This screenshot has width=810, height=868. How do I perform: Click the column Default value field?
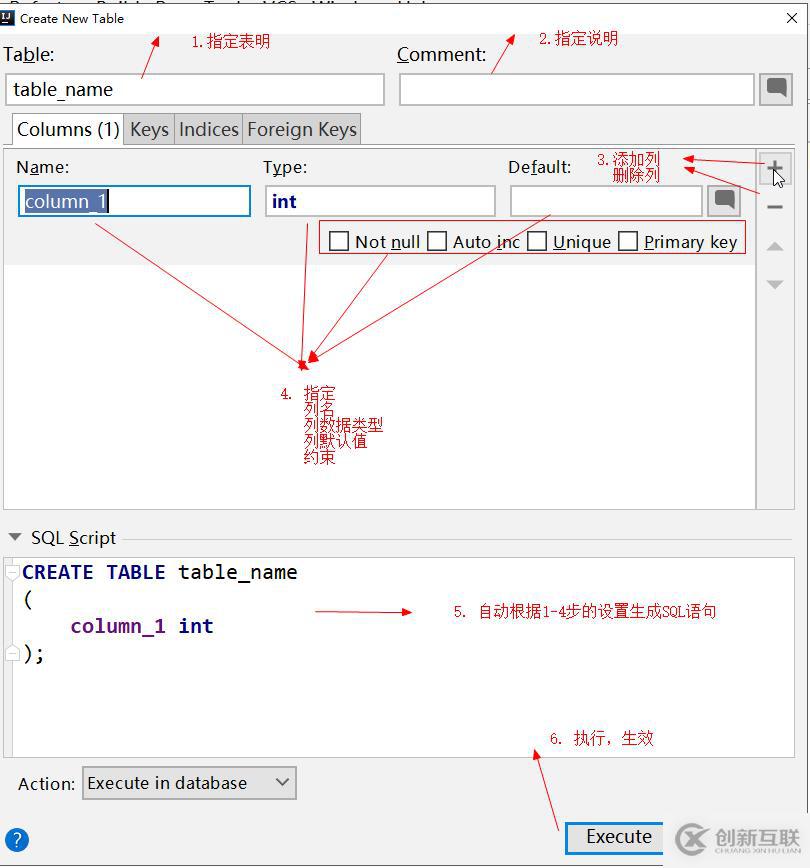[606, 201]
